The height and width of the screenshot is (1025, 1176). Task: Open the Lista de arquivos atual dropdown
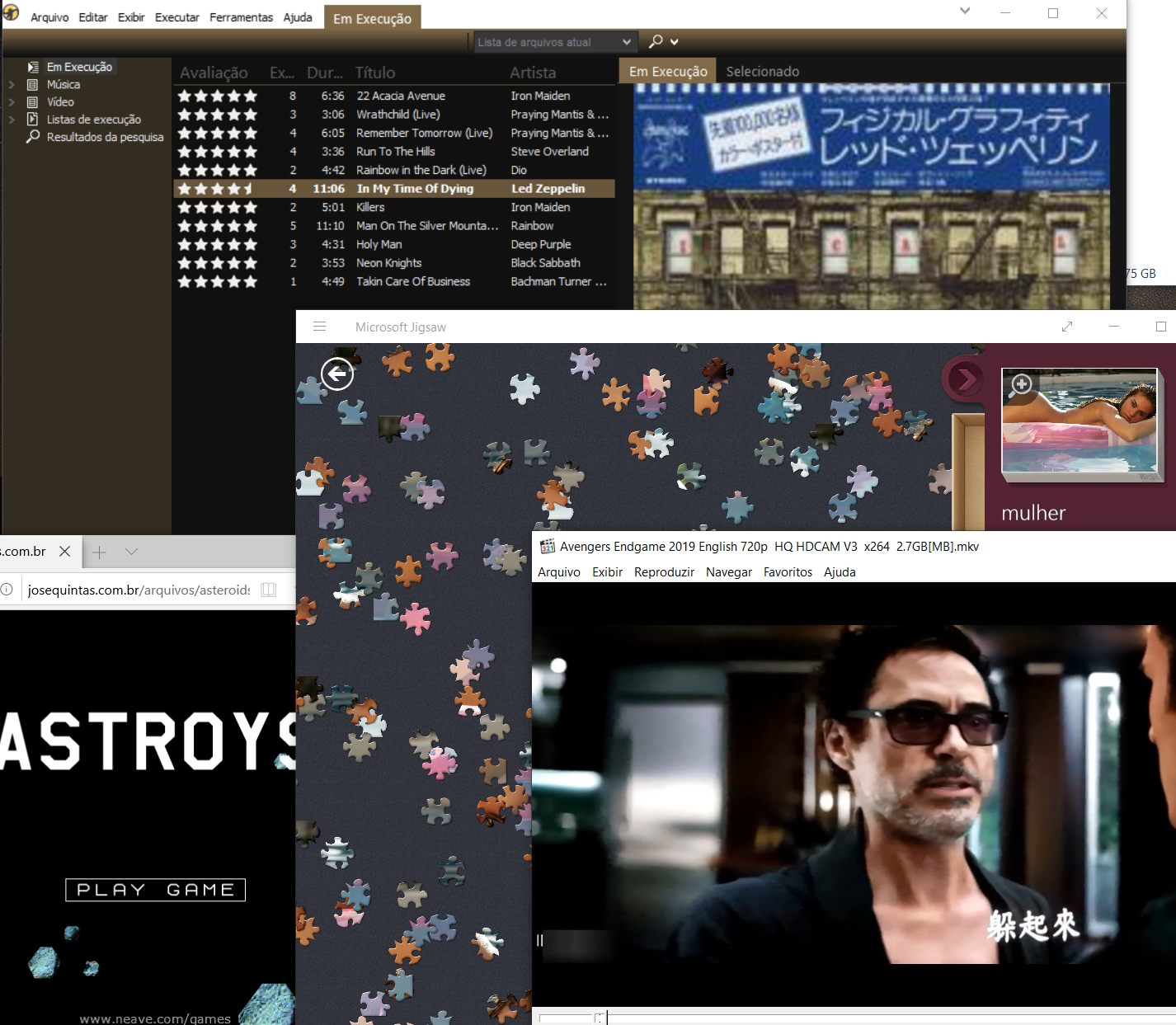pos(627,42)
